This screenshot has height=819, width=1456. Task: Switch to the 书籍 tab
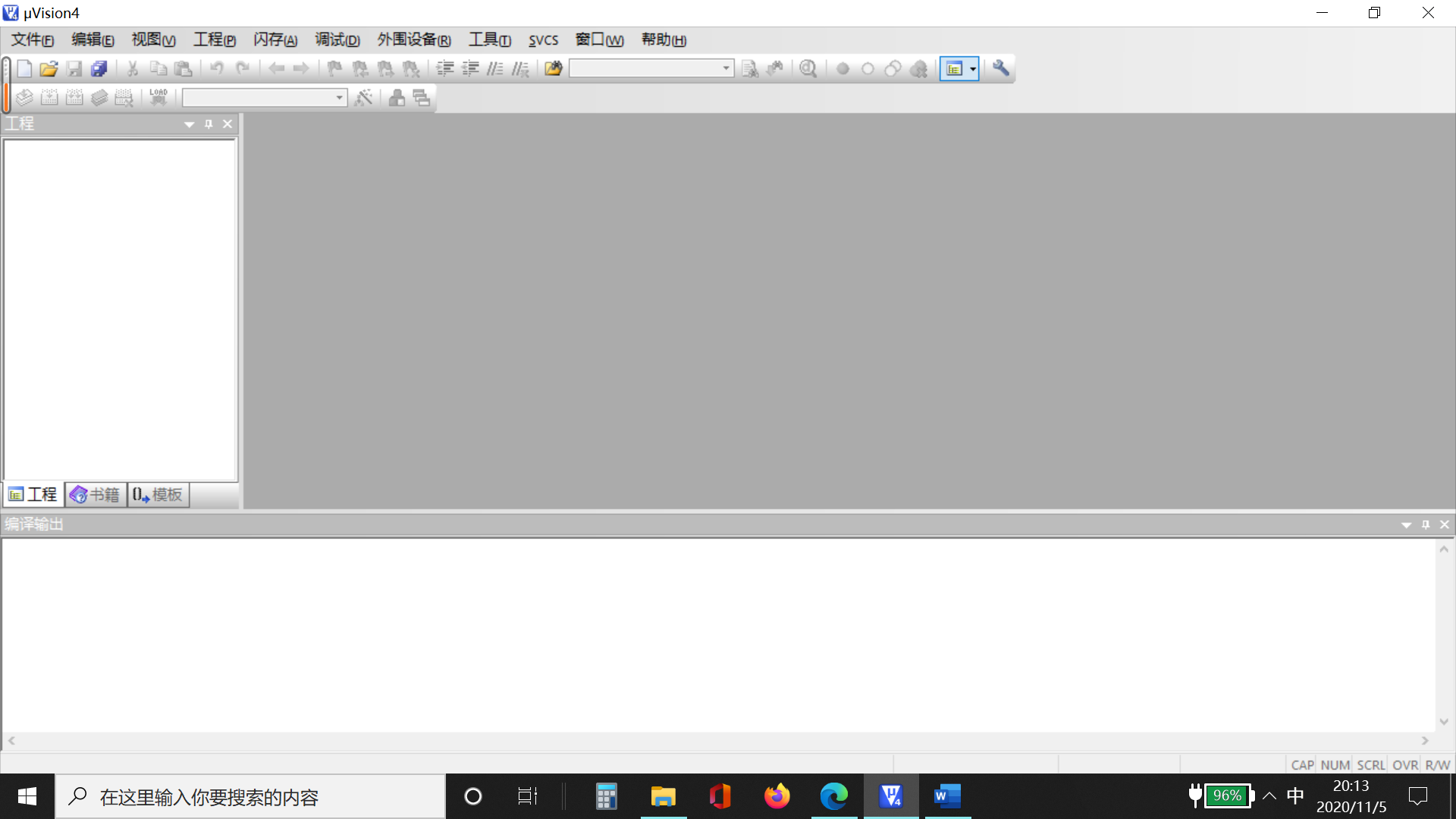coord(96,494)
